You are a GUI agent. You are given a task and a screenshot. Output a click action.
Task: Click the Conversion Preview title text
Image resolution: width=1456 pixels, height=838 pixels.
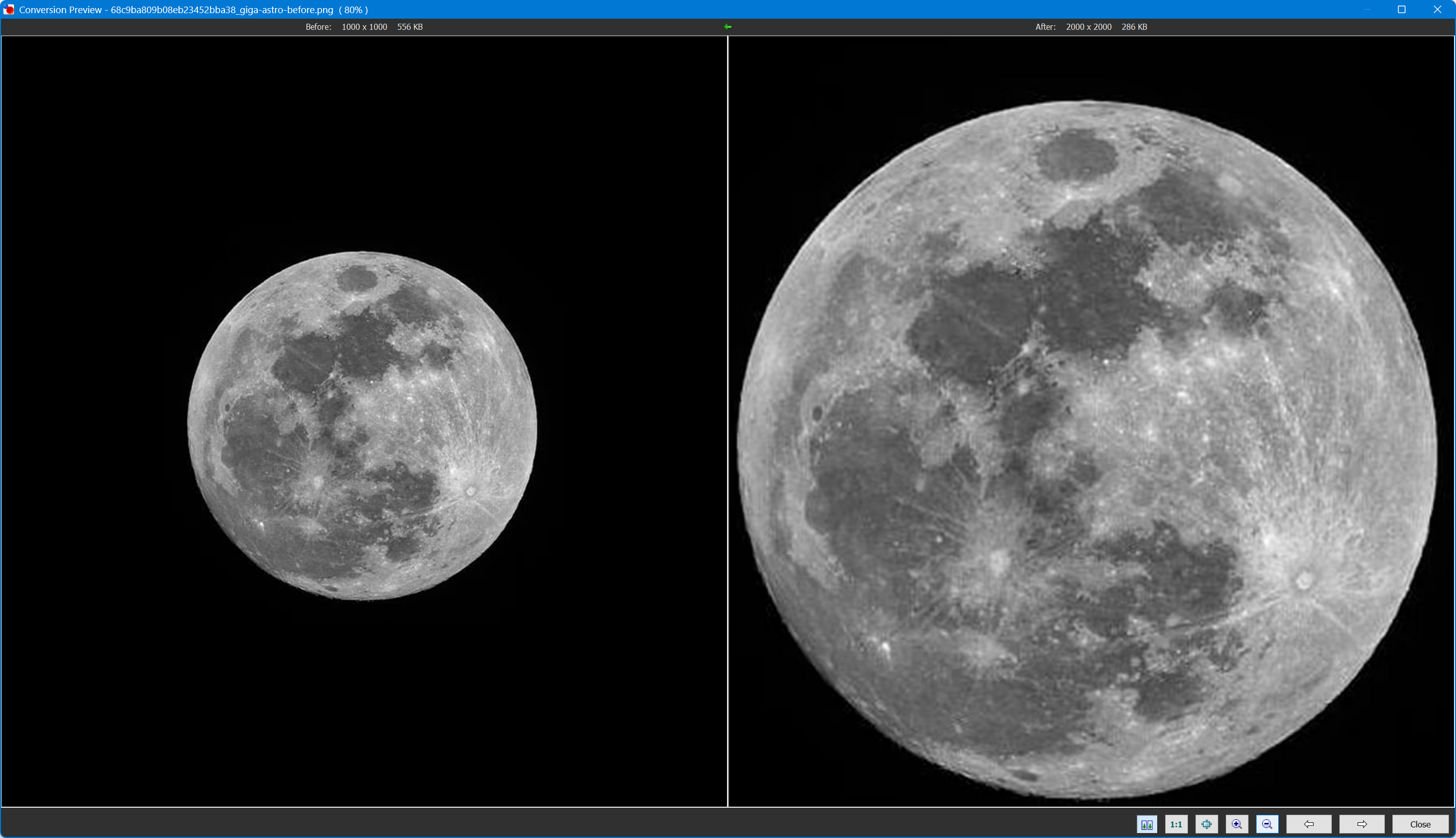coord(61,9)
